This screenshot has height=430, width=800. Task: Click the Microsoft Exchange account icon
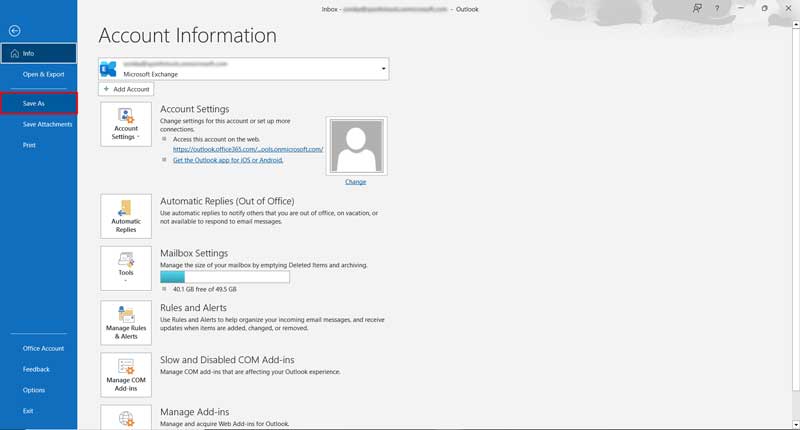(108, 69)
